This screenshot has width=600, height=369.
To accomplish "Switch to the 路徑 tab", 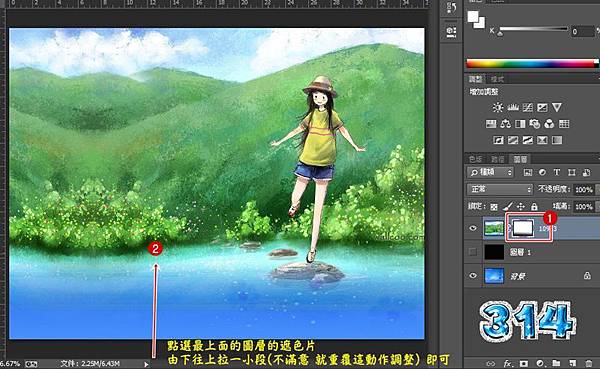I will 497,159.
